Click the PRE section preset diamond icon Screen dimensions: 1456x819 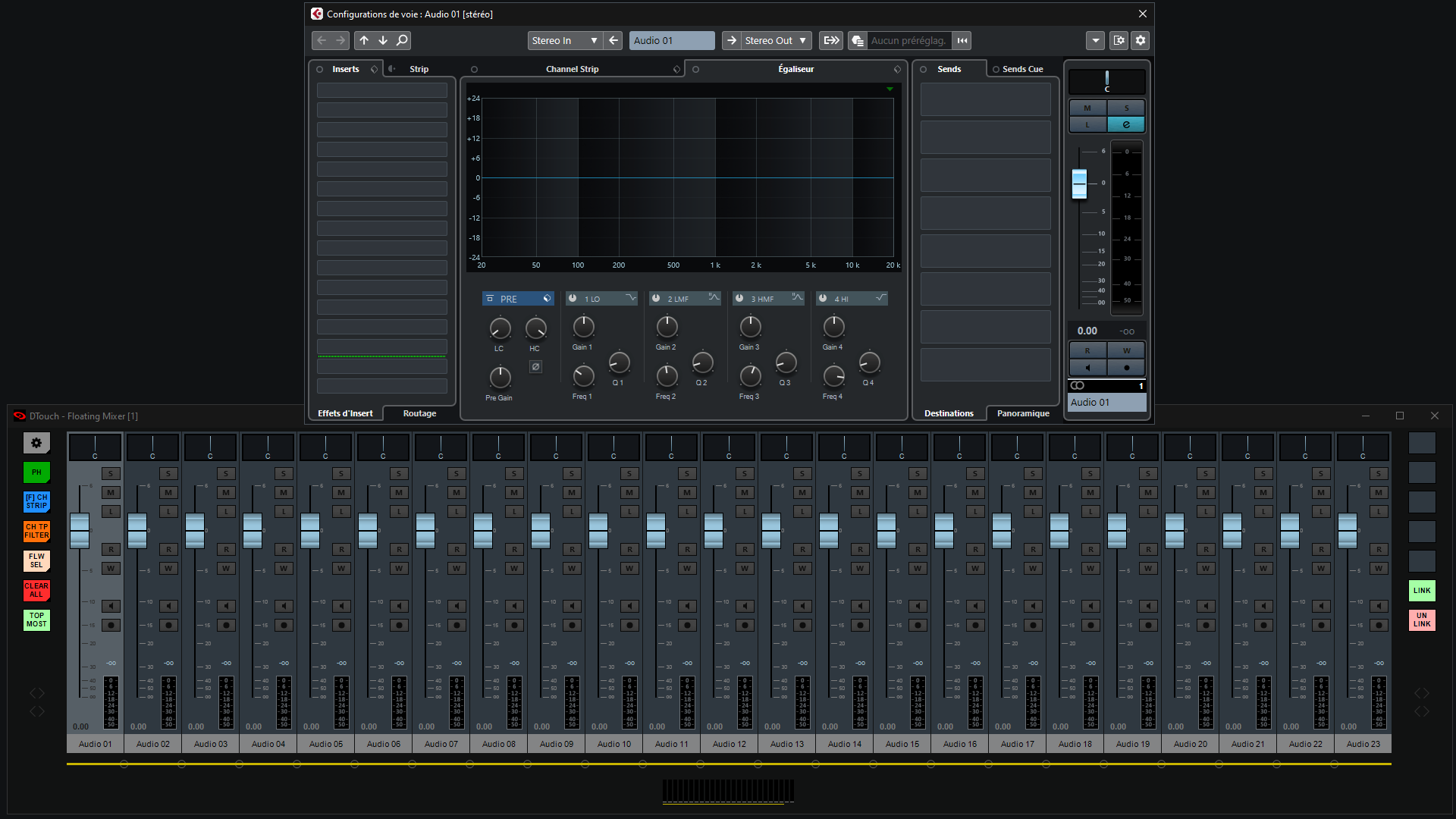click(547, 298)
